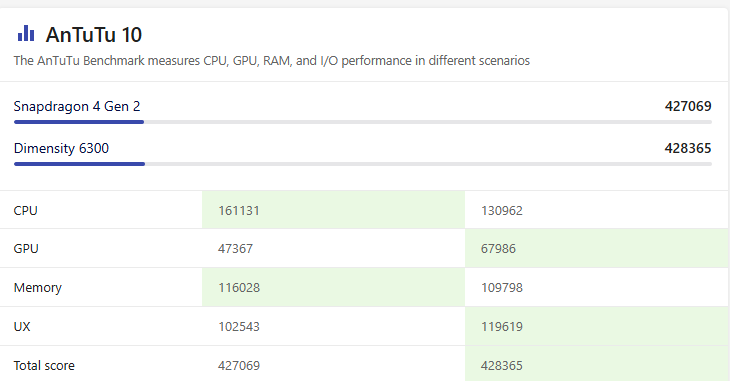Click the AnTuTu benchmark description text
730x381 pixels.
pos(272,61)
